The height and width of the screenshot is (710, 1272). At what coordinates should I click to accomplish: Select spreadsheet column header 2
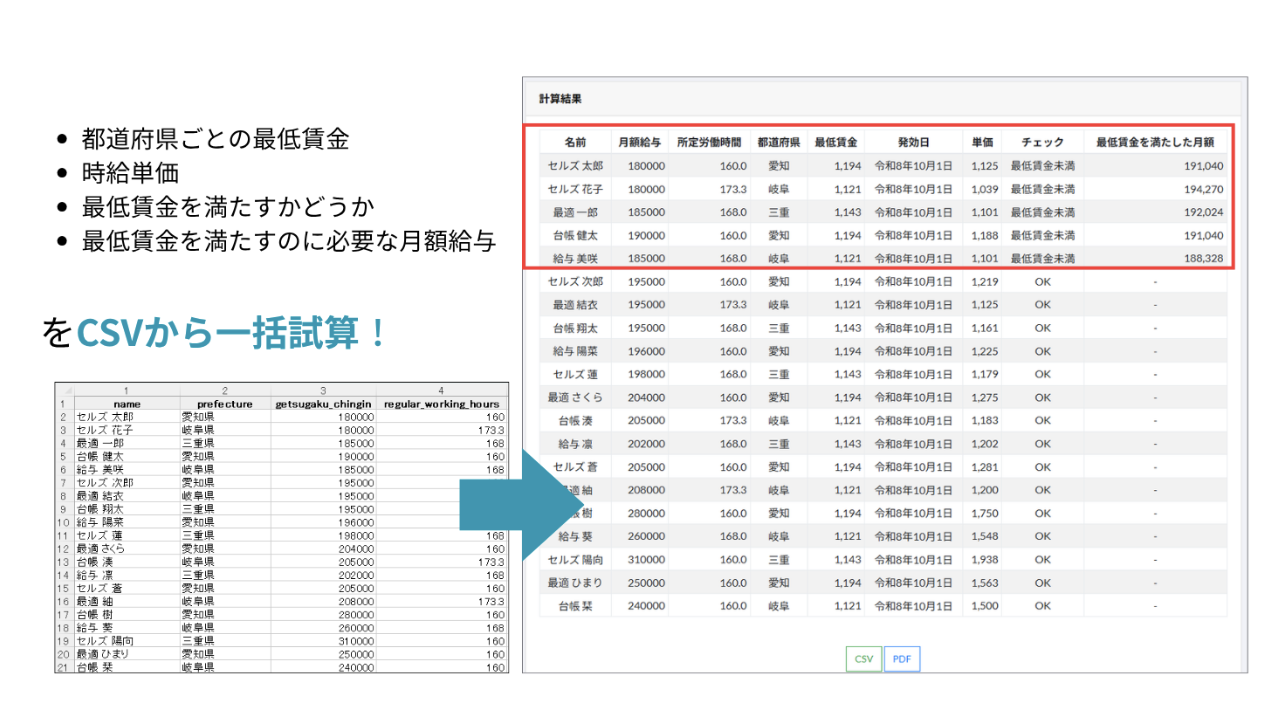click(x=226, y=390)
